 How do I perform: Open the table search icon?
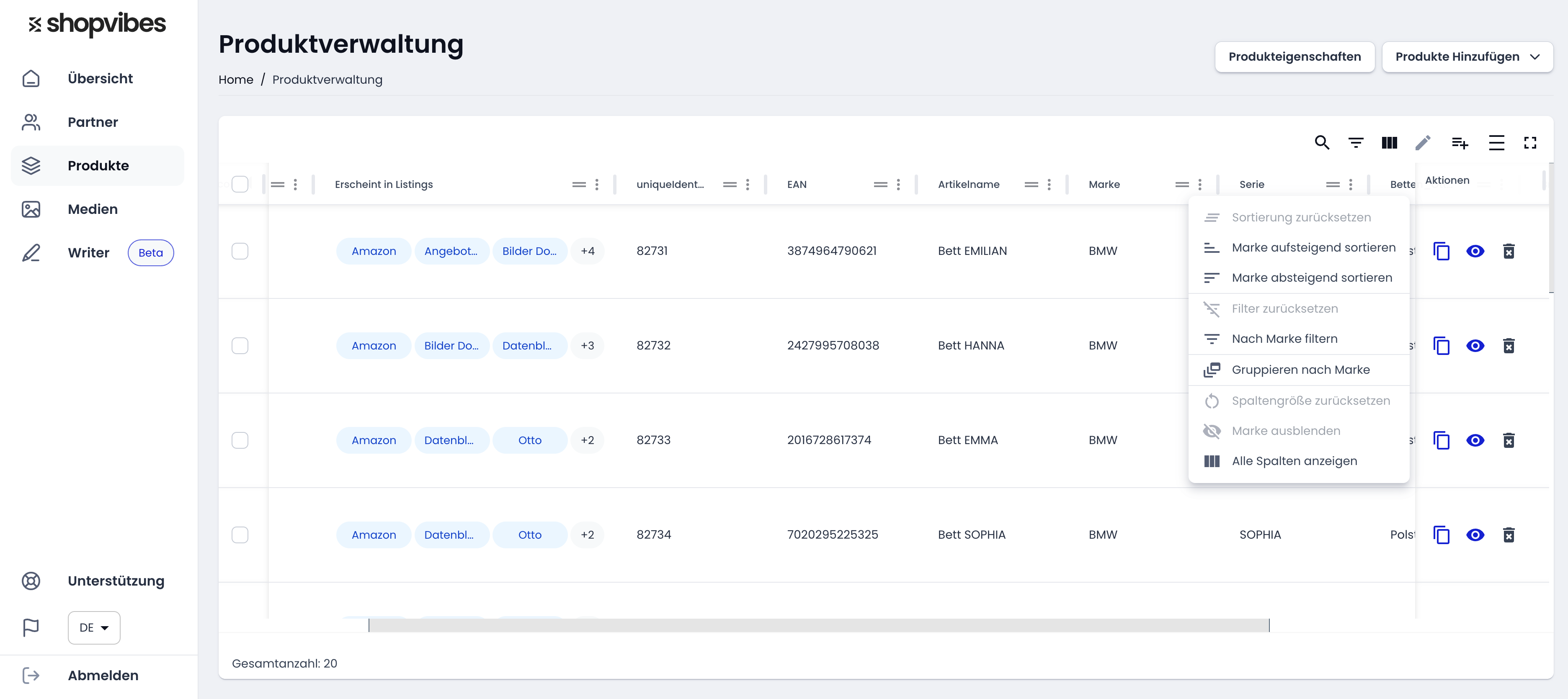coord(1321,143)
